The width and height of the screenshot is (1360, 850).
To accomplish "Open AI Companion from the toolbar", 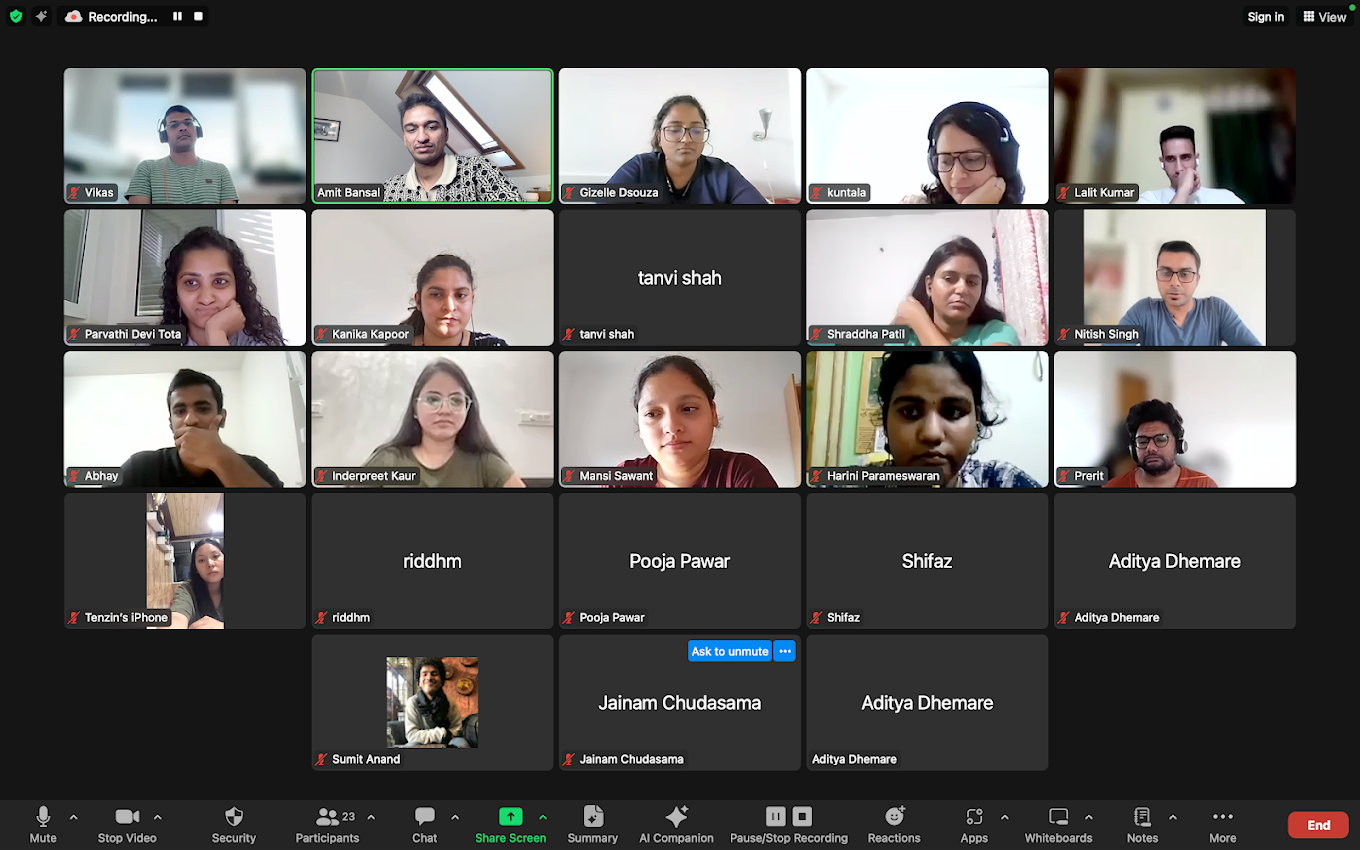I will click(x=676, y=825).
